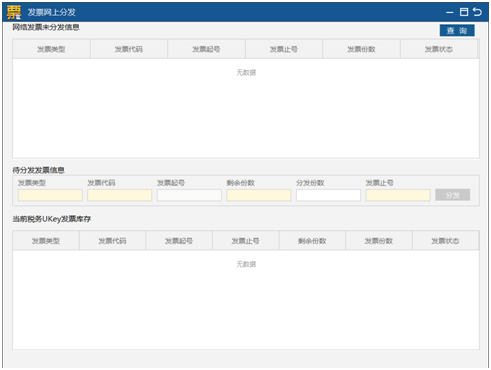Maximize the window with the square icon
This screenshot has height=370, width=491.
pyautogui.click(x=464, y=12)
